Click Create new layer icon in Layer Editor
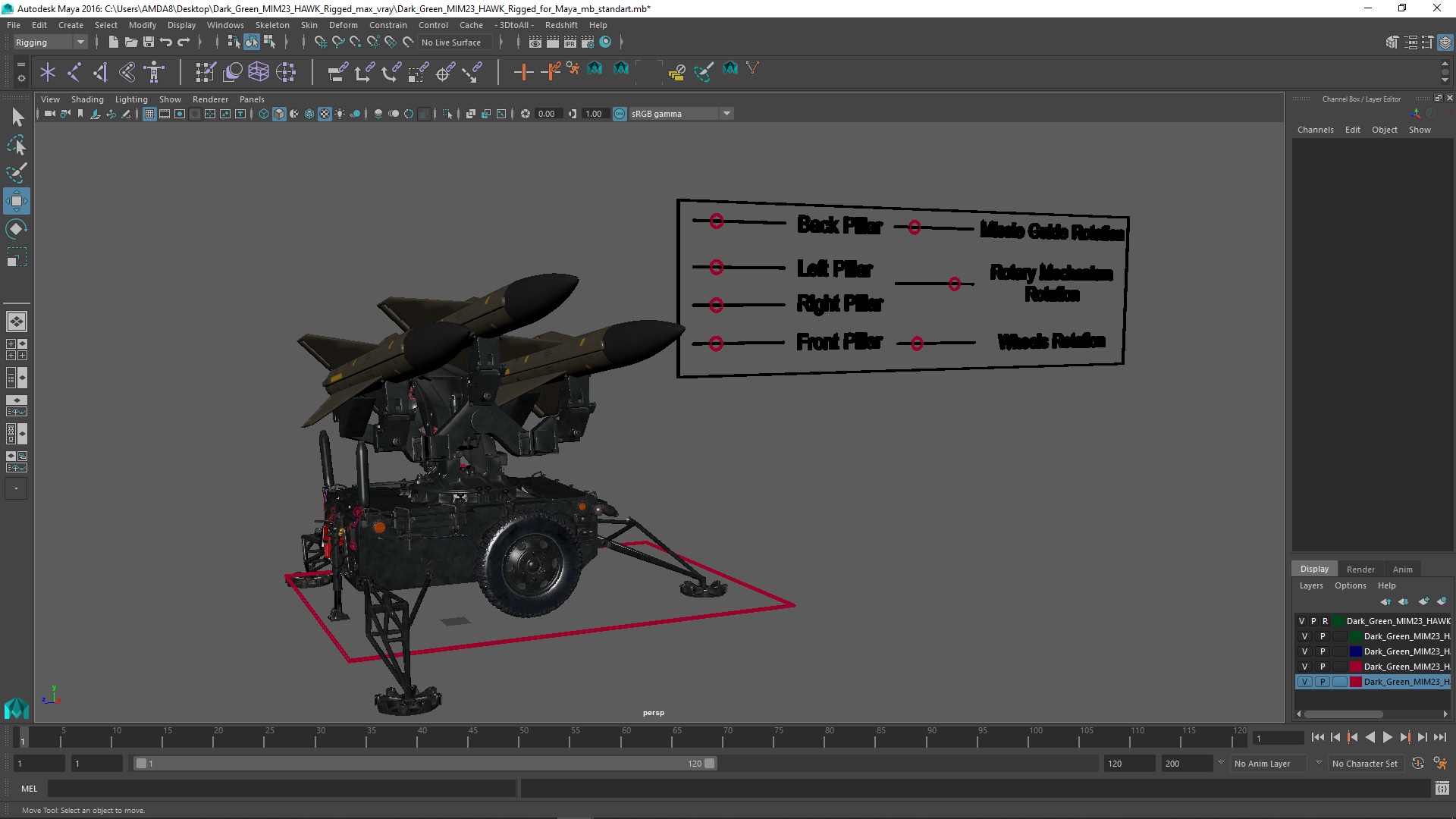 pos(1423,601)
